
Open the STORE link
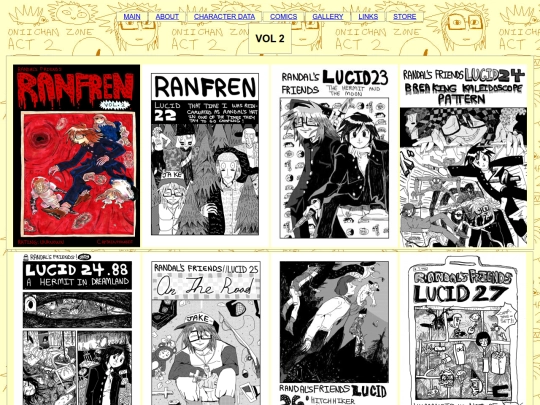404,17
